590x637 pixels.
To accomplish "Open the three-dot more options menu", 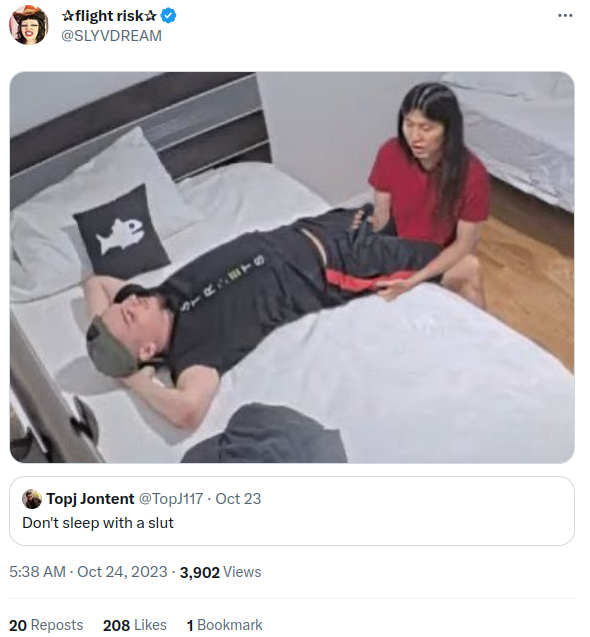I will tap(565, 15).
